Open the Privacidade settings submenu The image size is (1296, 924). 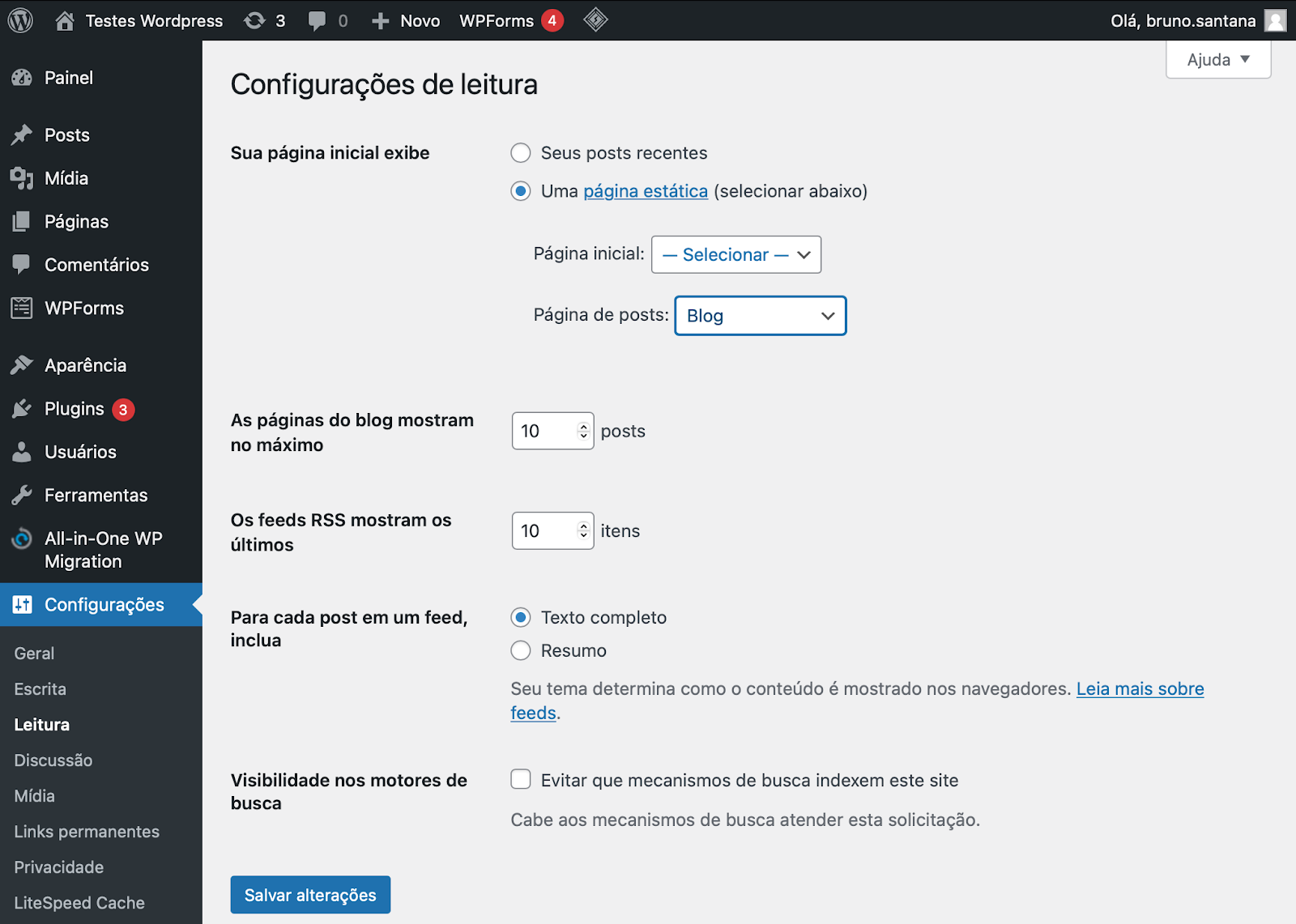pos(59,867)
